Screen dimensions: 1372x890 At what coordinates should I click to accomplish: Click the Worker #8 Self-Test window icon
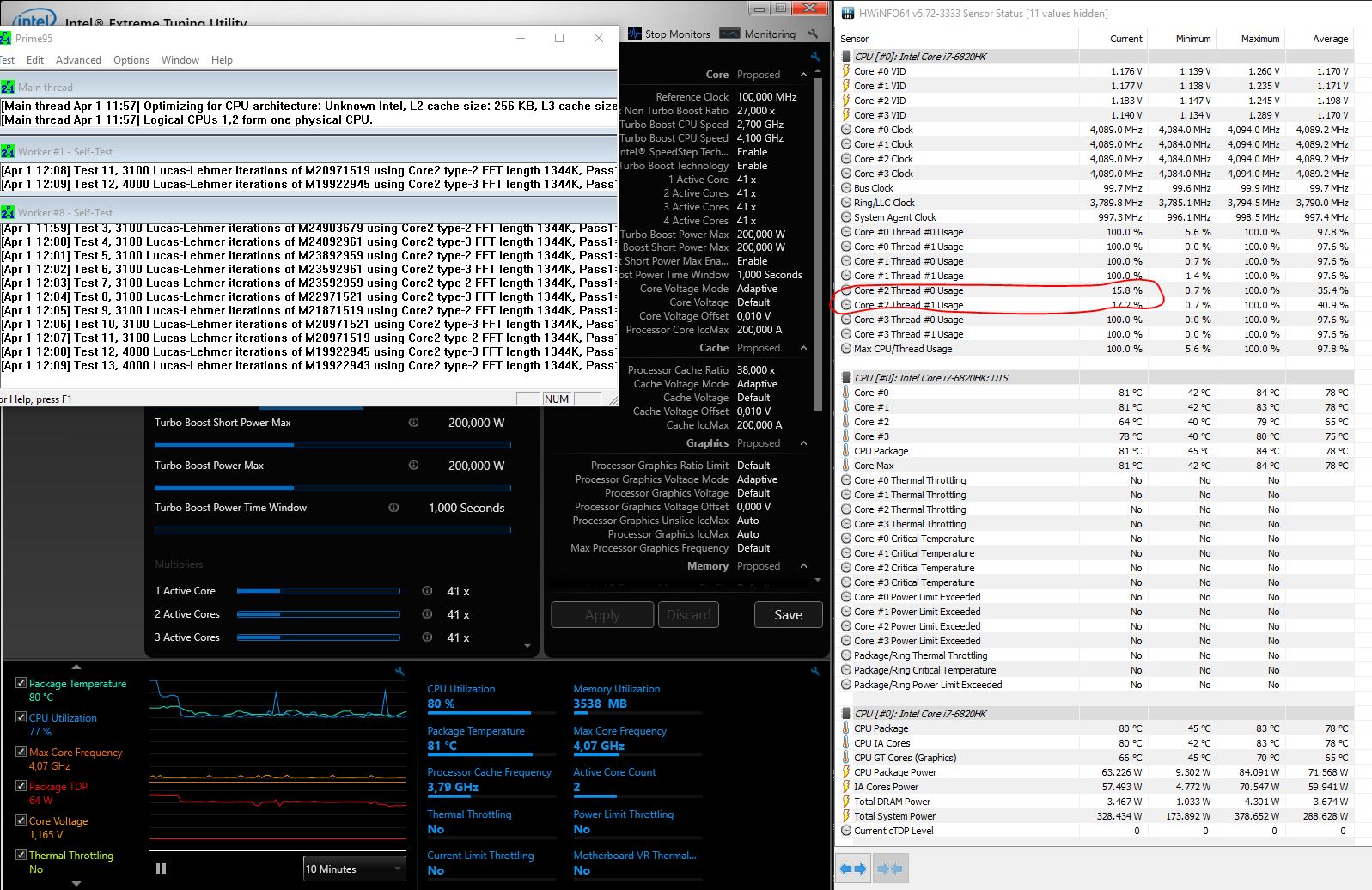pos(8,212)
